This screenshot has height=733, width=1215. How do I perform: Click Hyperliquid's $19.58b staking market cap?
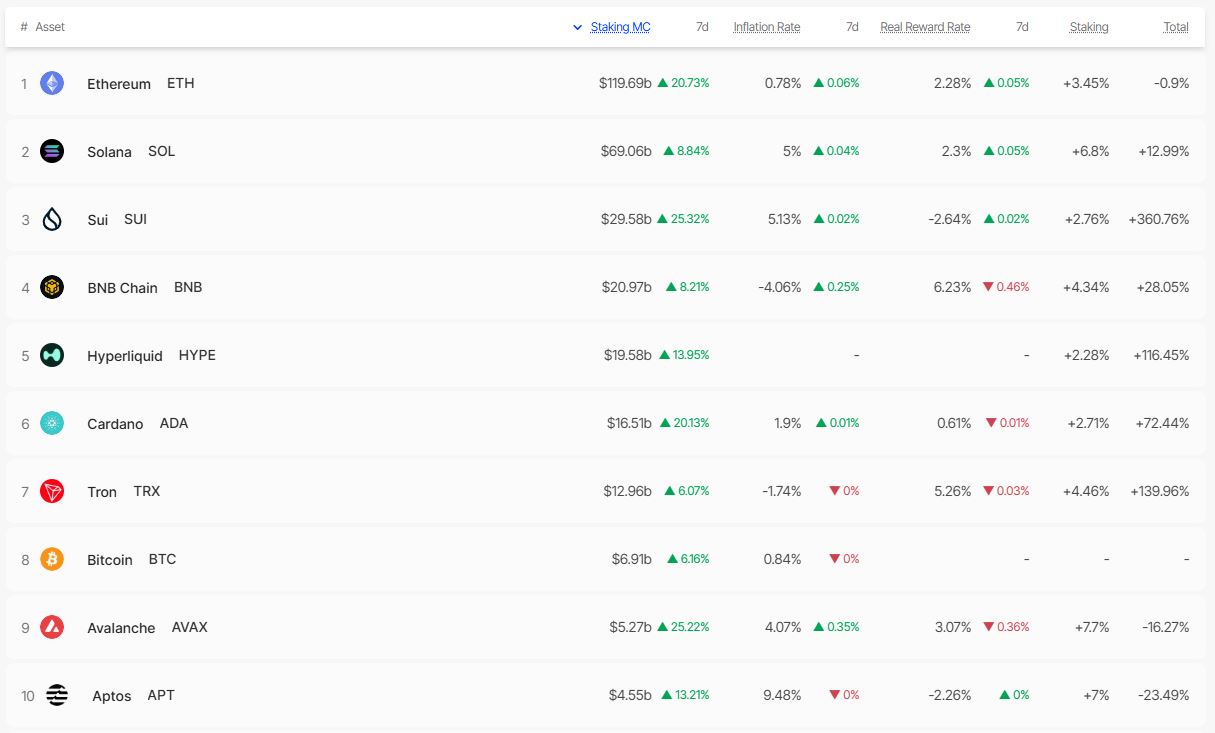(628, 355)
